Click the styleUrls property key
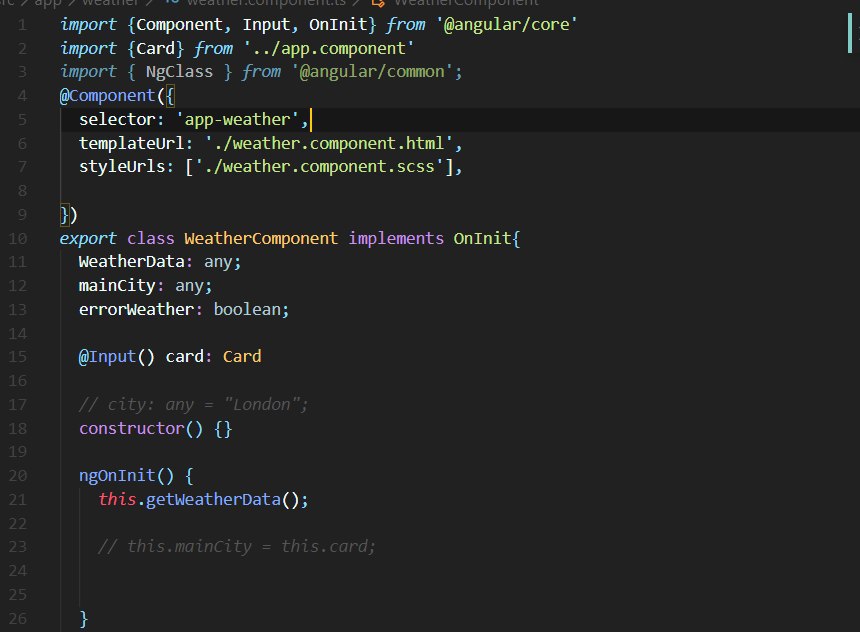 pyautogui.click(x=122, y=167)
